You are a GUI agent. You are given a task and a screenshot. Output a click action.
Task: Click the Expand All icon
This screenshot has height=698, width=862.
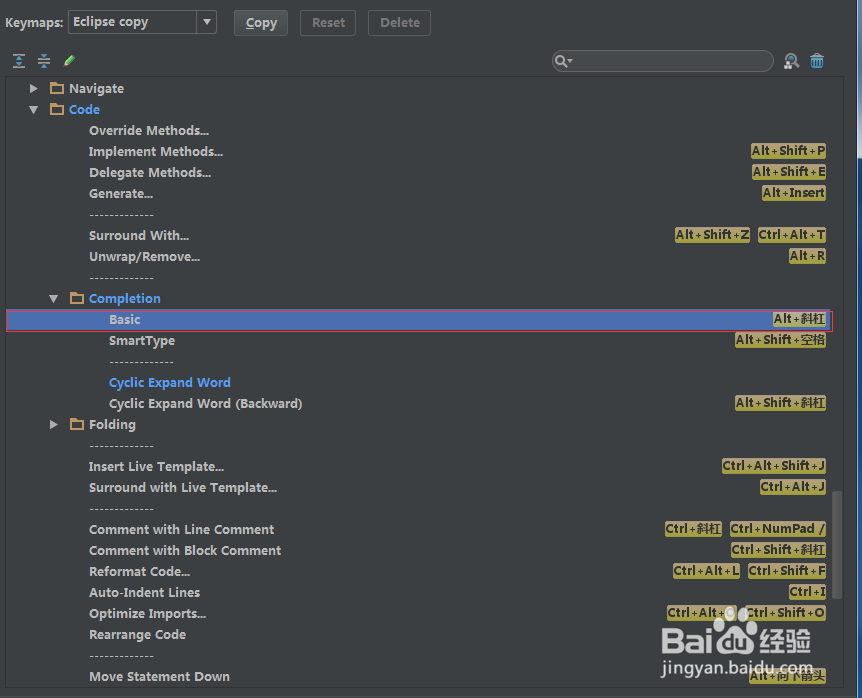[19, 60]
